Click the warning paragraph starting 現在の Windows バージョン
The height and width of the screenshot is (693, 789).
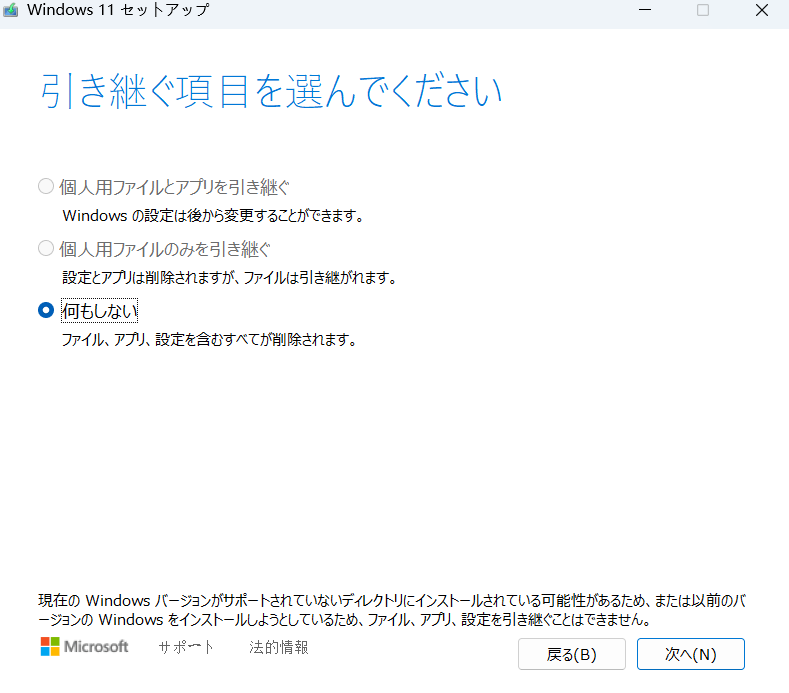tap(392, 609)
